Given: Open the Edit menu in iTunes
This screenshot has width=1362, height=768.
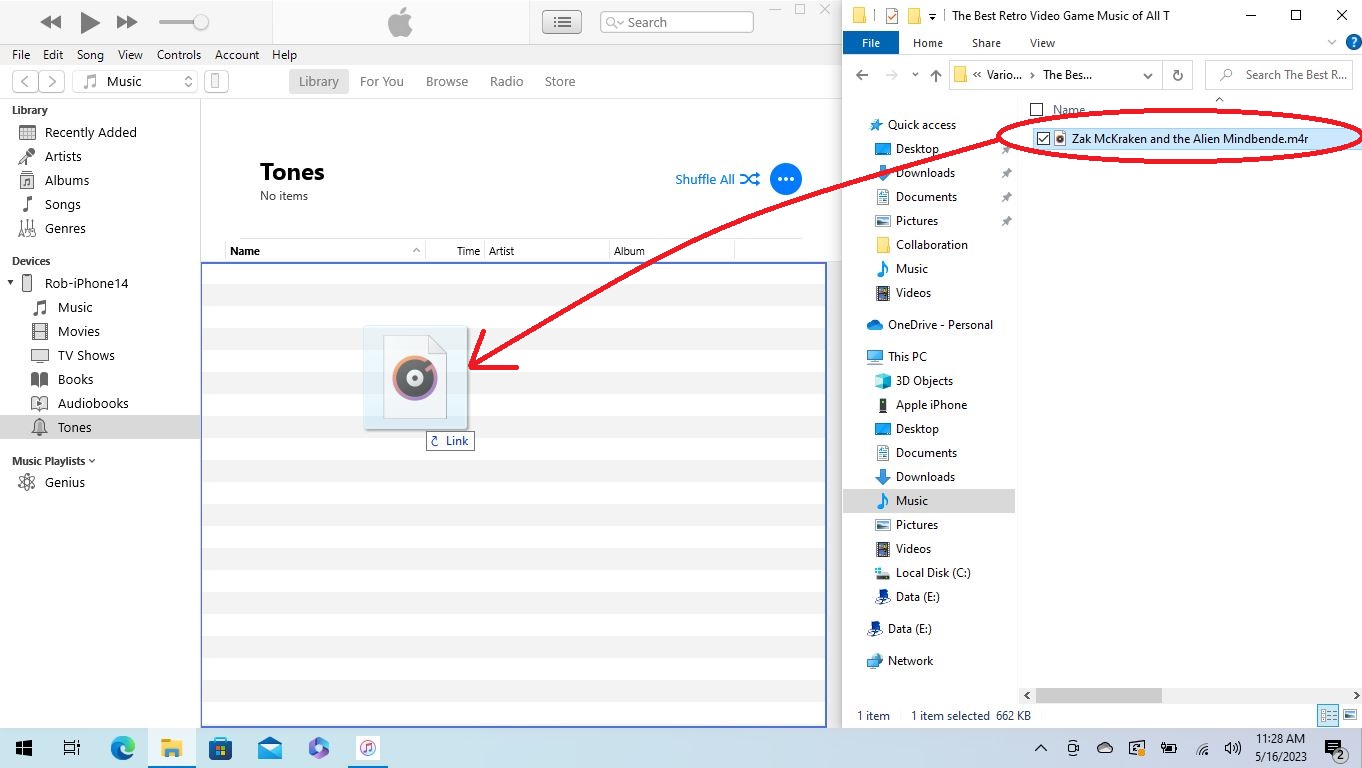Looking at the screenshot, I should (x=53, y=55).
